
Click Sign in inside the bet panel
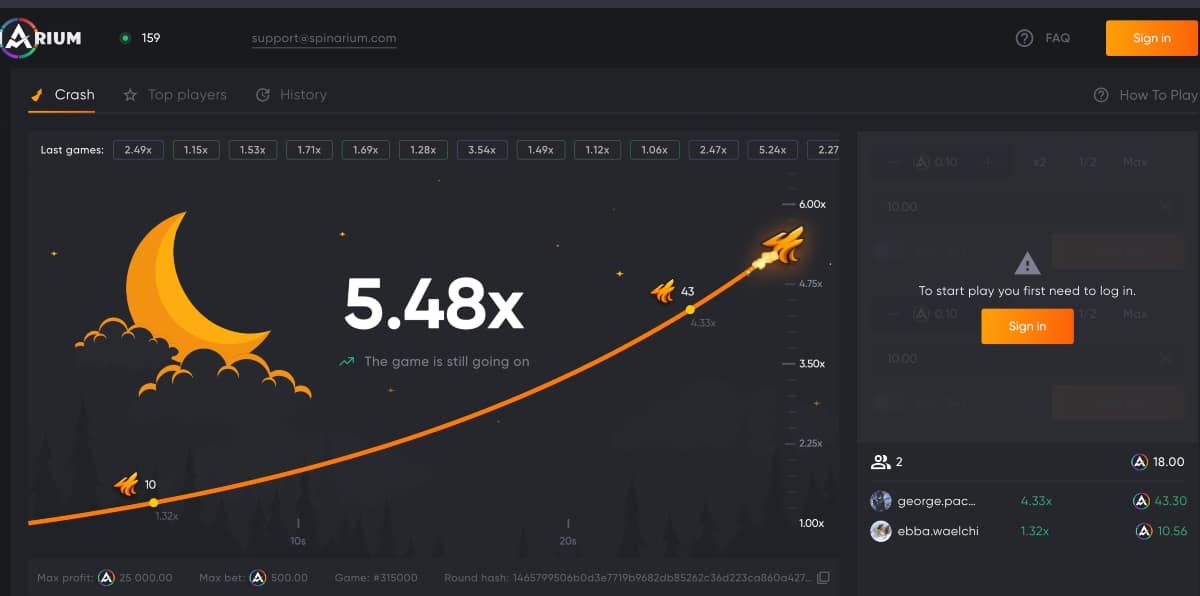pyautogui.click(x=1027, y=326)
